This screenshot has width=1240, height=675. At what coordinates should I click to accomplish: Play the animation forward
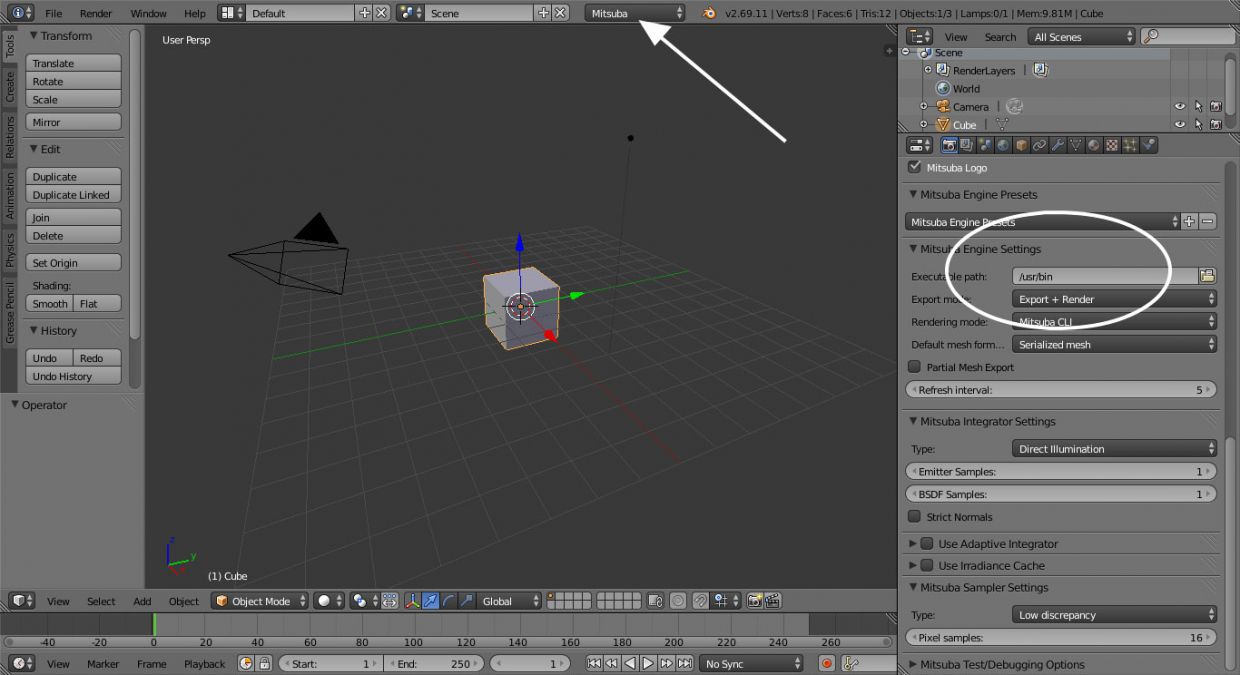pyautogui.click(x=648, y=663)
